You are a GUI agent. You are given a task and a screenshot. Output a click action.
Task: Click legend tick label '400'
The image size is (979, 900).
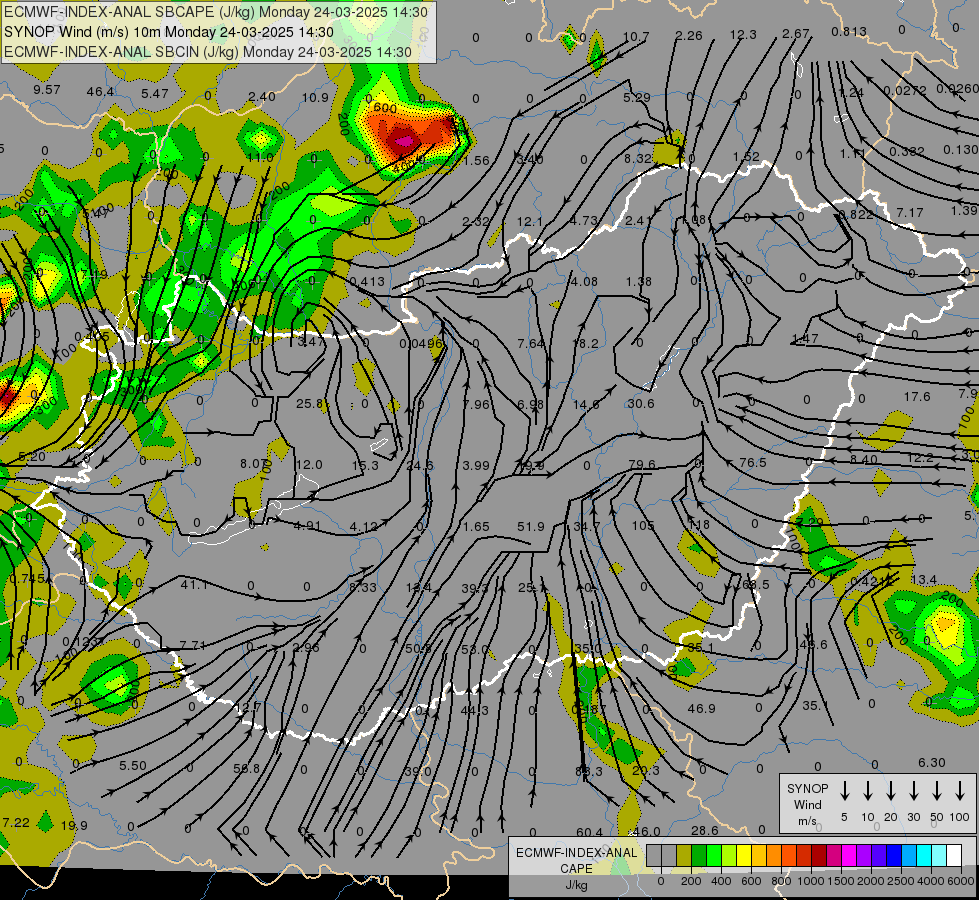721,881
